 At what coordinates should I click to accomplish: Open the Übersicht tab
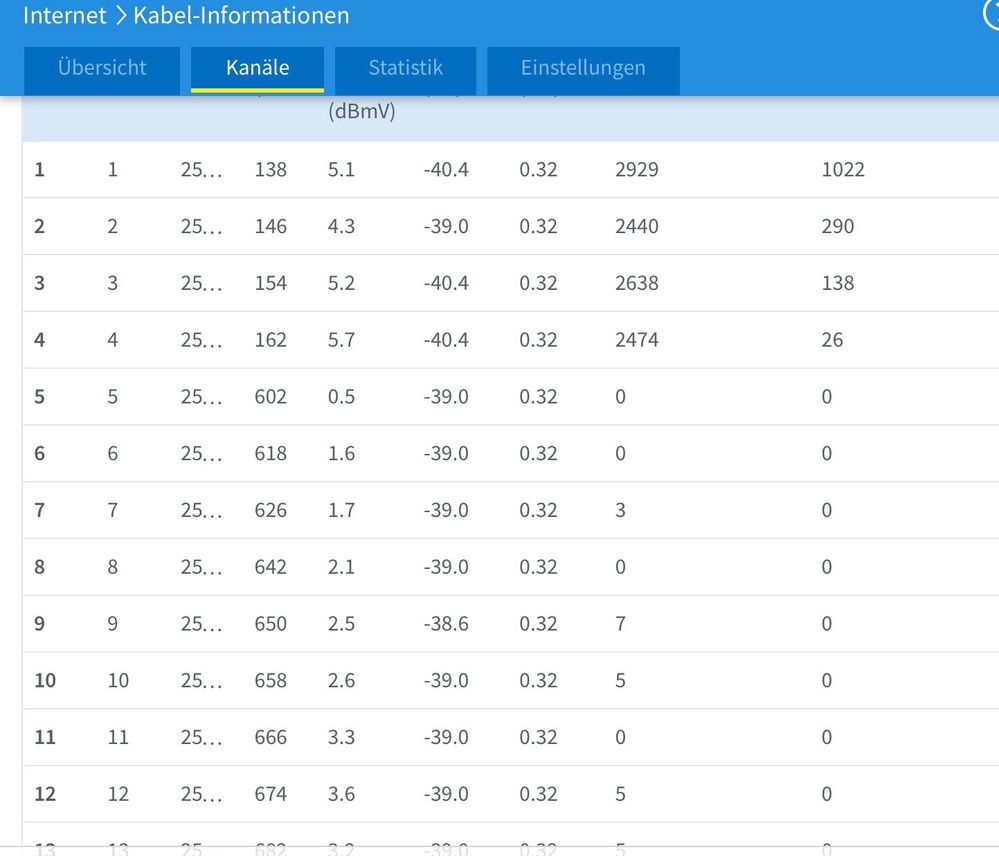pyautogui.click(x=102, y=69)
